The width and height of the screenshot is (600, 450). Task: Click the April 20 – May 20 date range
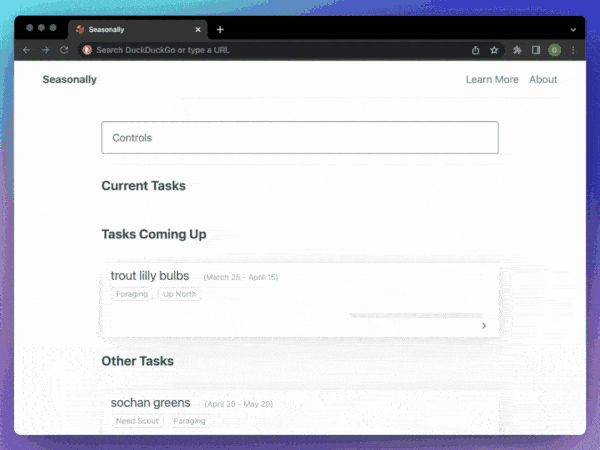click(x=239, y=404)
